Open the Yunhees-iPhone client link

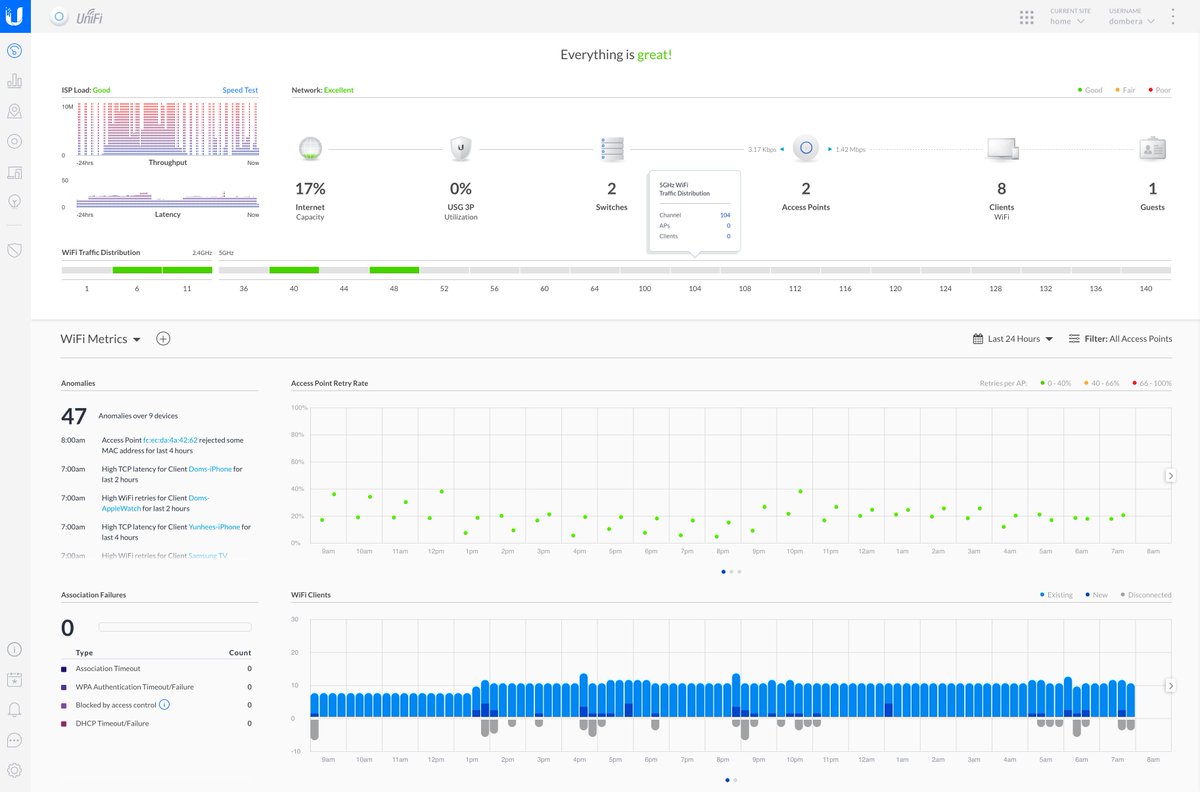click(x=214, y=526)
